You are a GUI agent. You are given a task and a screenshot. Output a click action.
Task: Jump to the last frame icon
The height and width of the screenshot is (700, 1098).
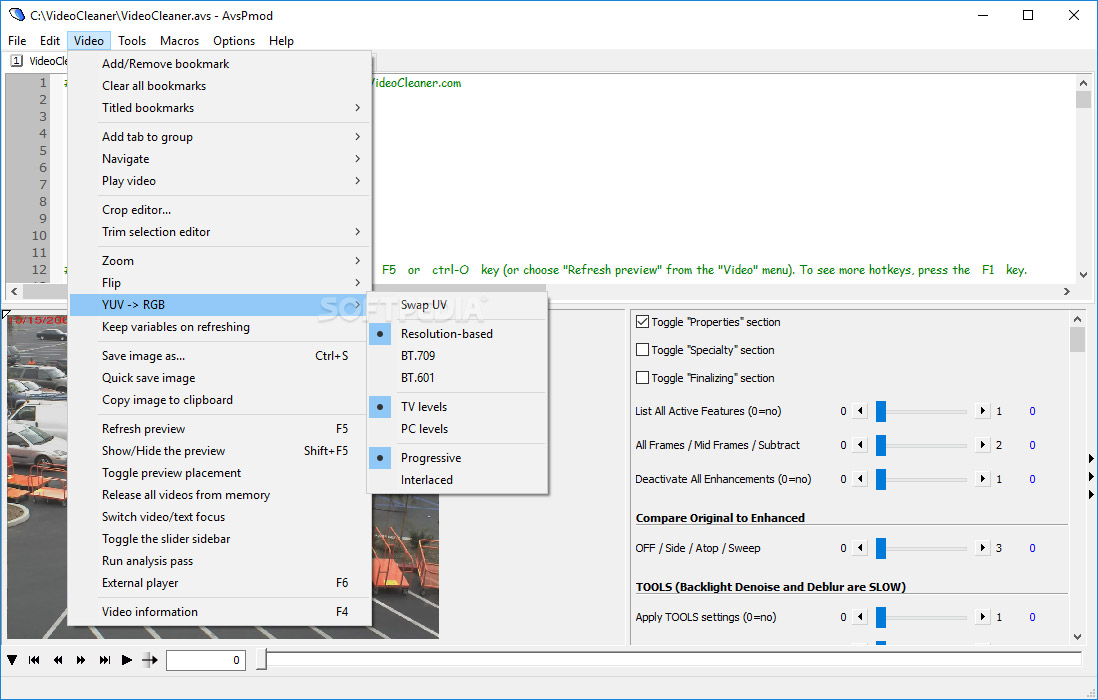105,659
